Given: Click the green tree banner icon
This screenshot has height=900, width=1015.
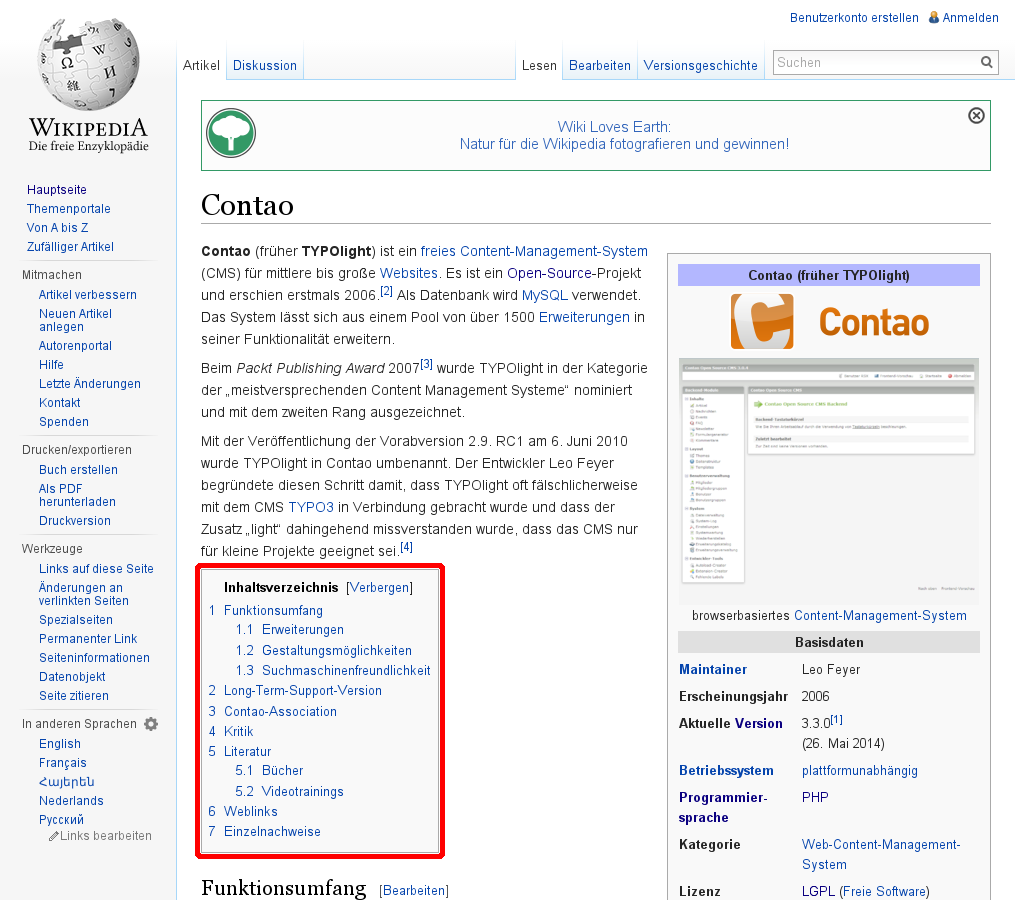Looking at the screenshot, I should coord(231,133).
